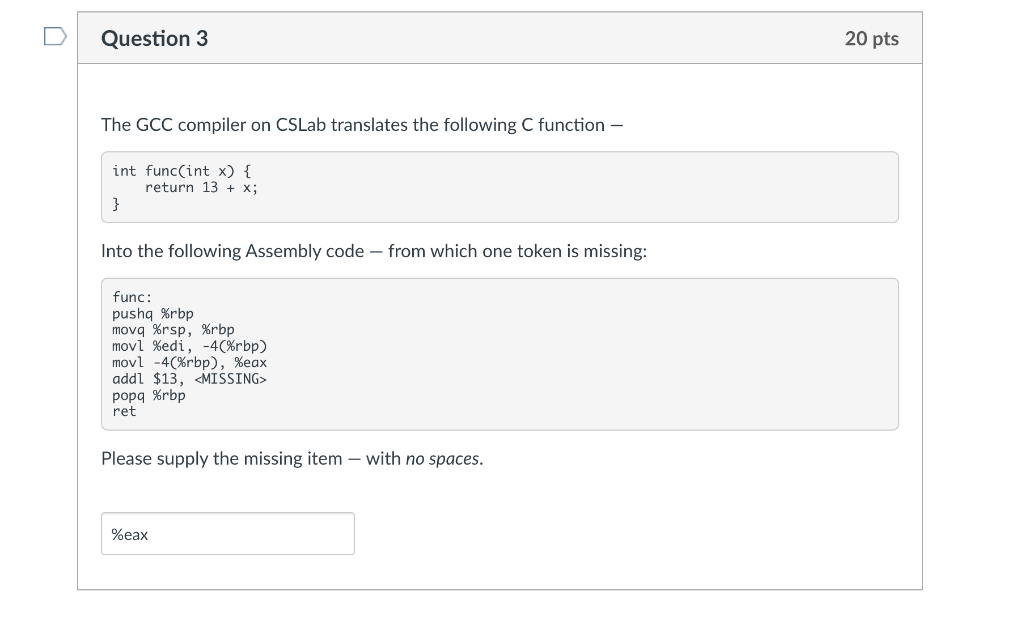Click the 'ret' instruction line
1024x621 pixels.
click(x=124, y=411)
